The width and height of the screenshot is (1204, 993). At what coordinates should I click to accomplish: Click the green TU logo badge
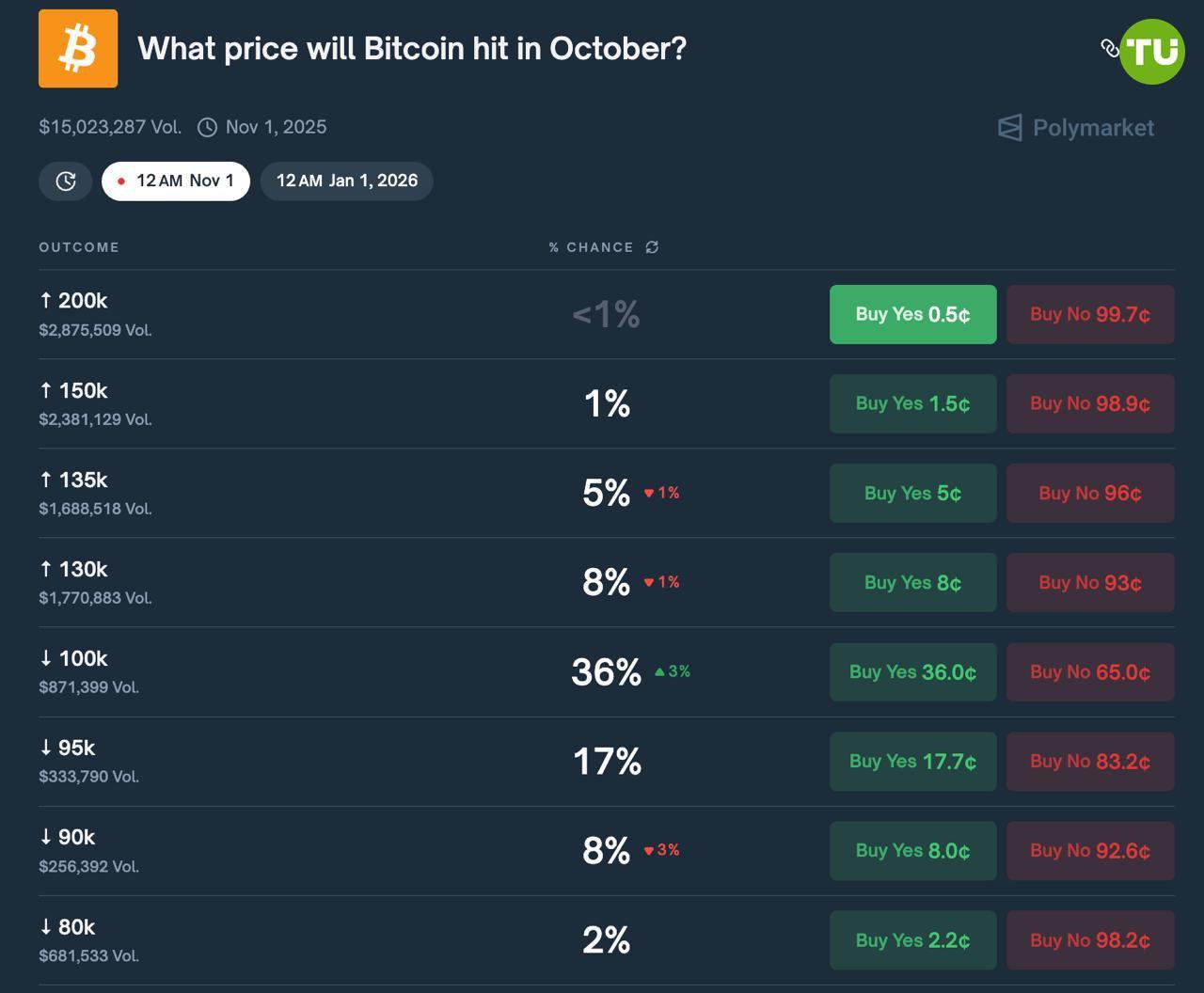pos(1152,52)
